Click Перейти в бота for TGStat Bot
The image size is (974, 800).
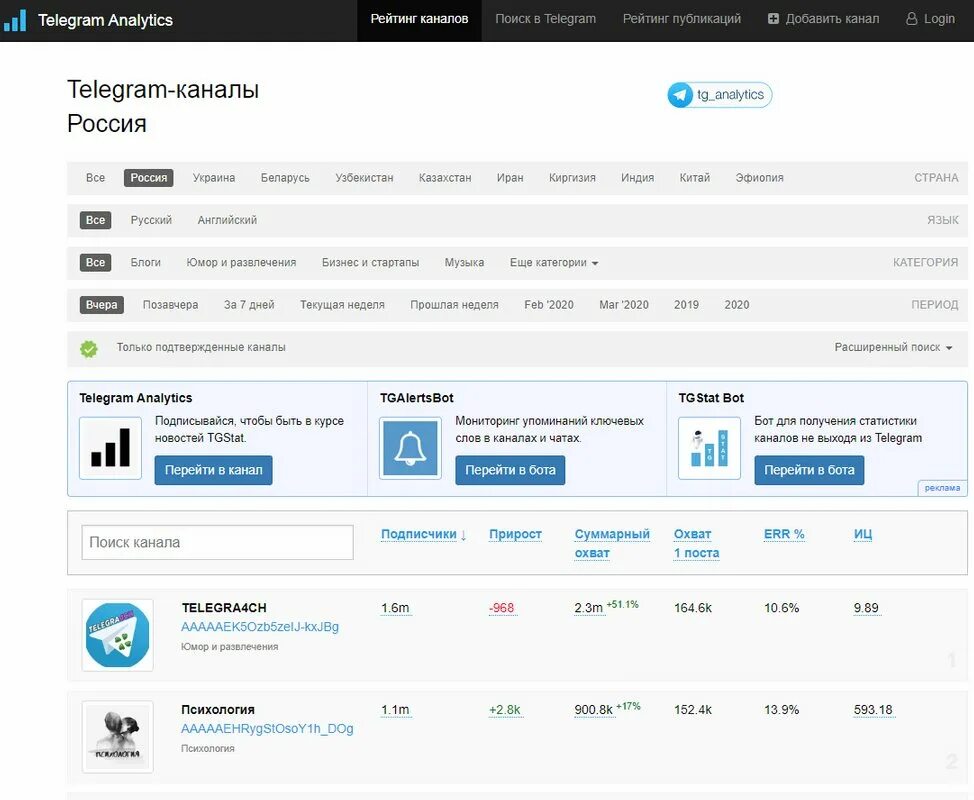[809, 470]
